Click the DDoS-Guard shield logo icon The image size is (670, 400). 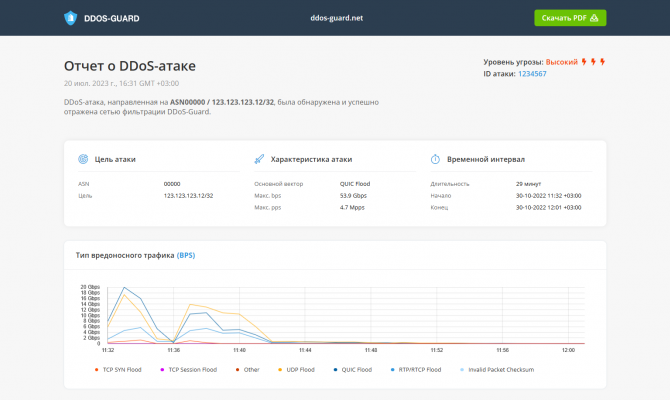pos(70,17)
